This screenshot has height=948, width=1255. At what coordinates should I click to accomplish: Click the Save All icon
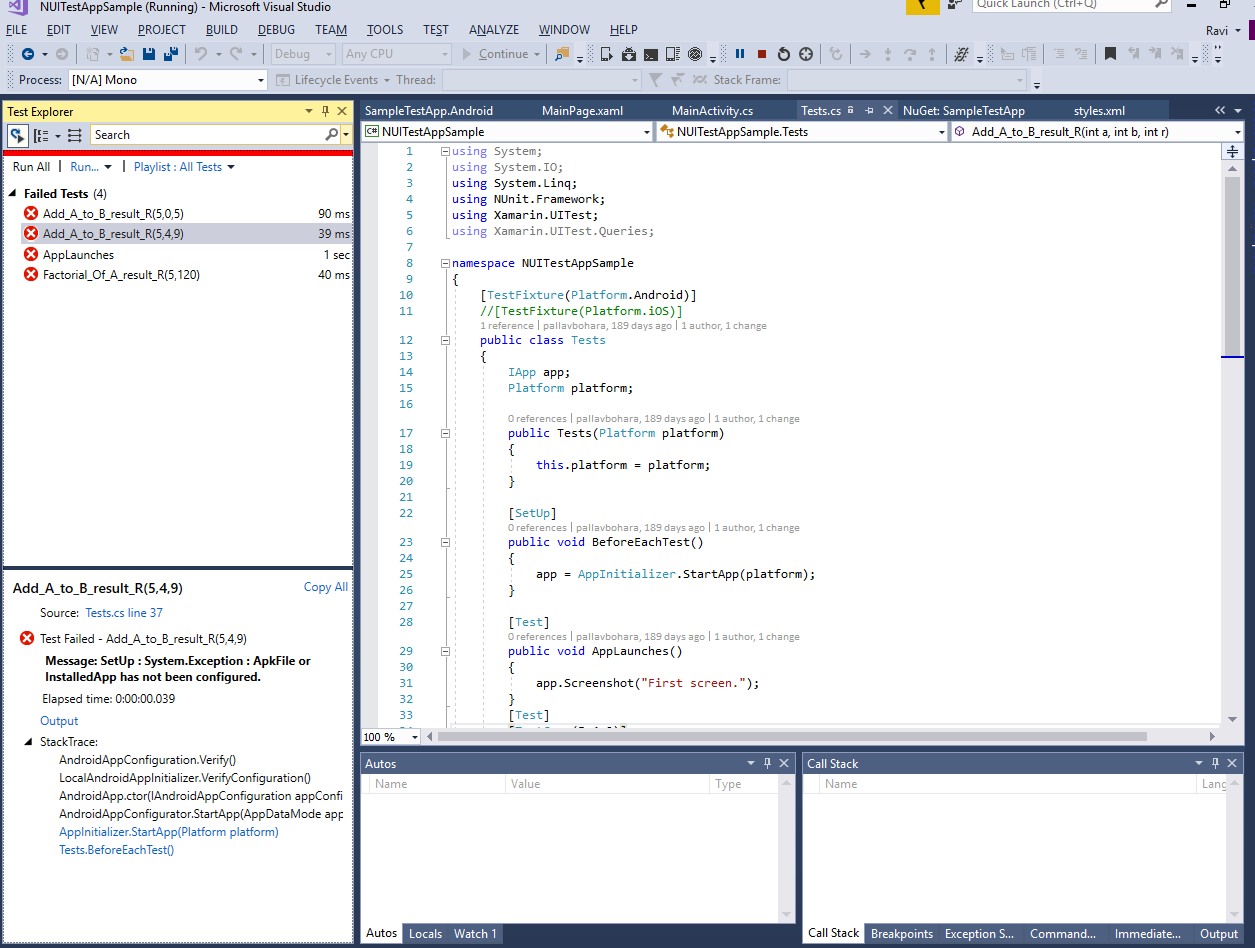pyautogui.click(x=170, y=54)
